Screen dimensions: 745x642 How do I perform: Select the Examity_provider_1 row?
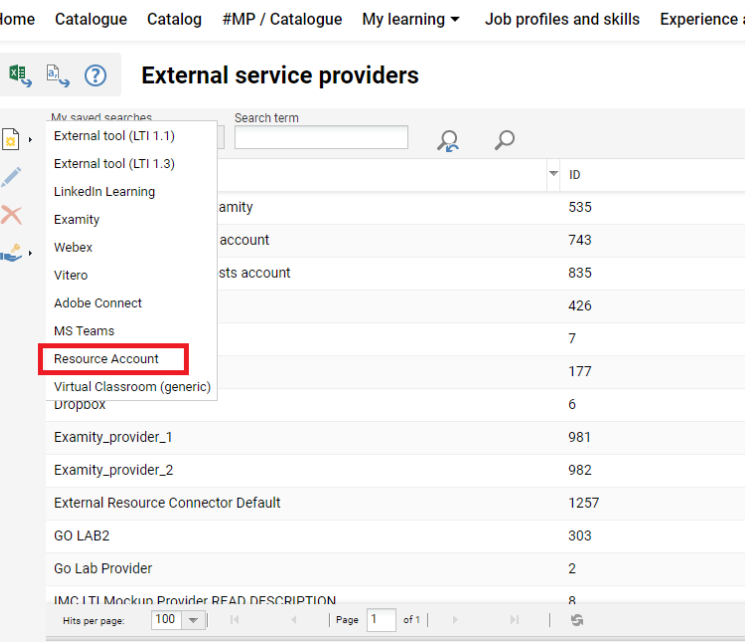395,437
